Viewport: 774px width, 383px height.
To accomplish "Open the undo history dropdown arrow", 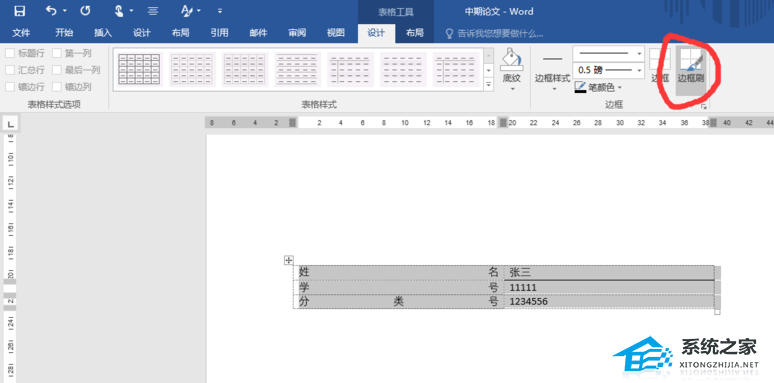I will coord(65,10).
